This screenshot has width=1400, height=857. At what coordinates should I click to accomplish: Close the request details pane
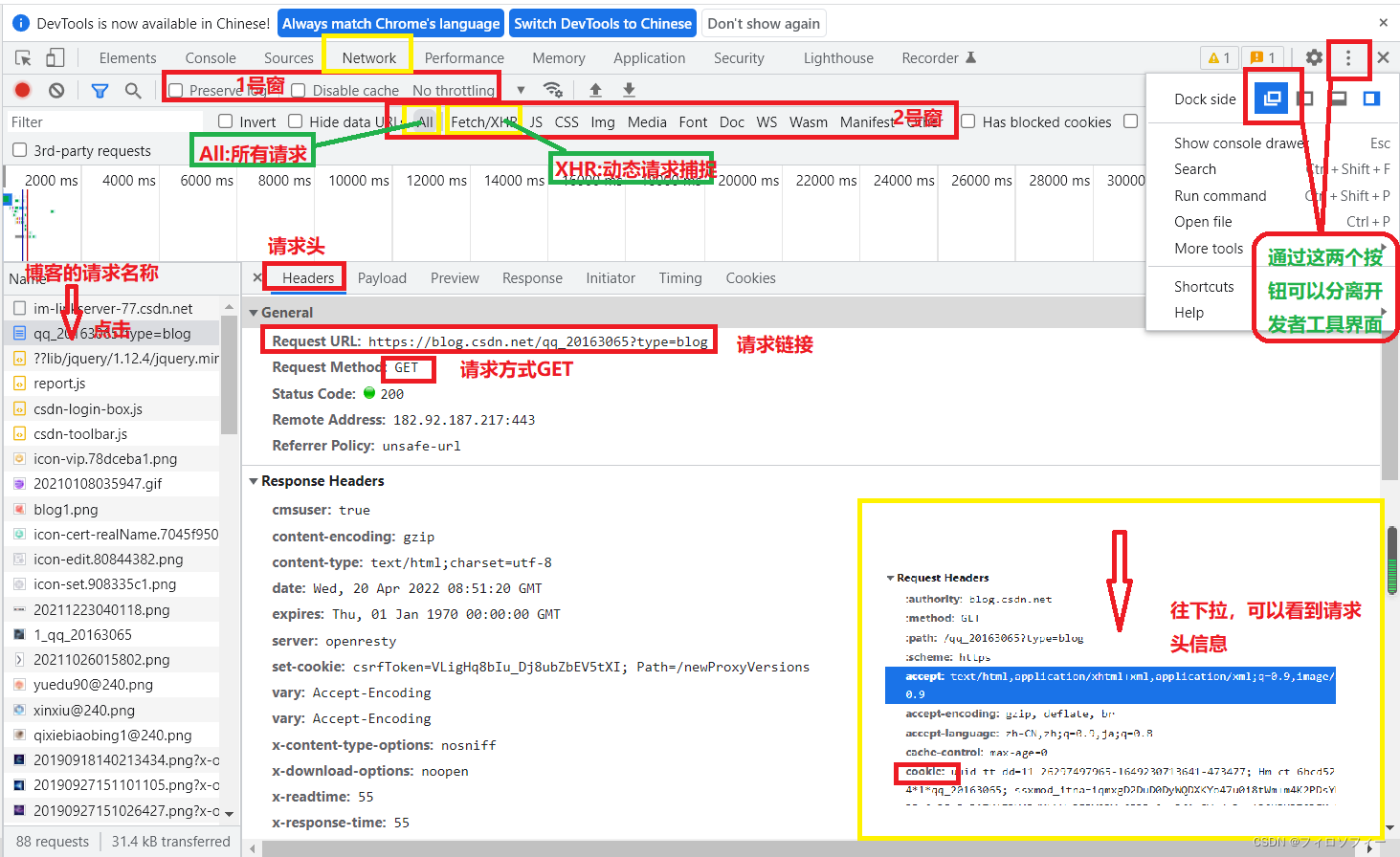[x=257, y=277]
